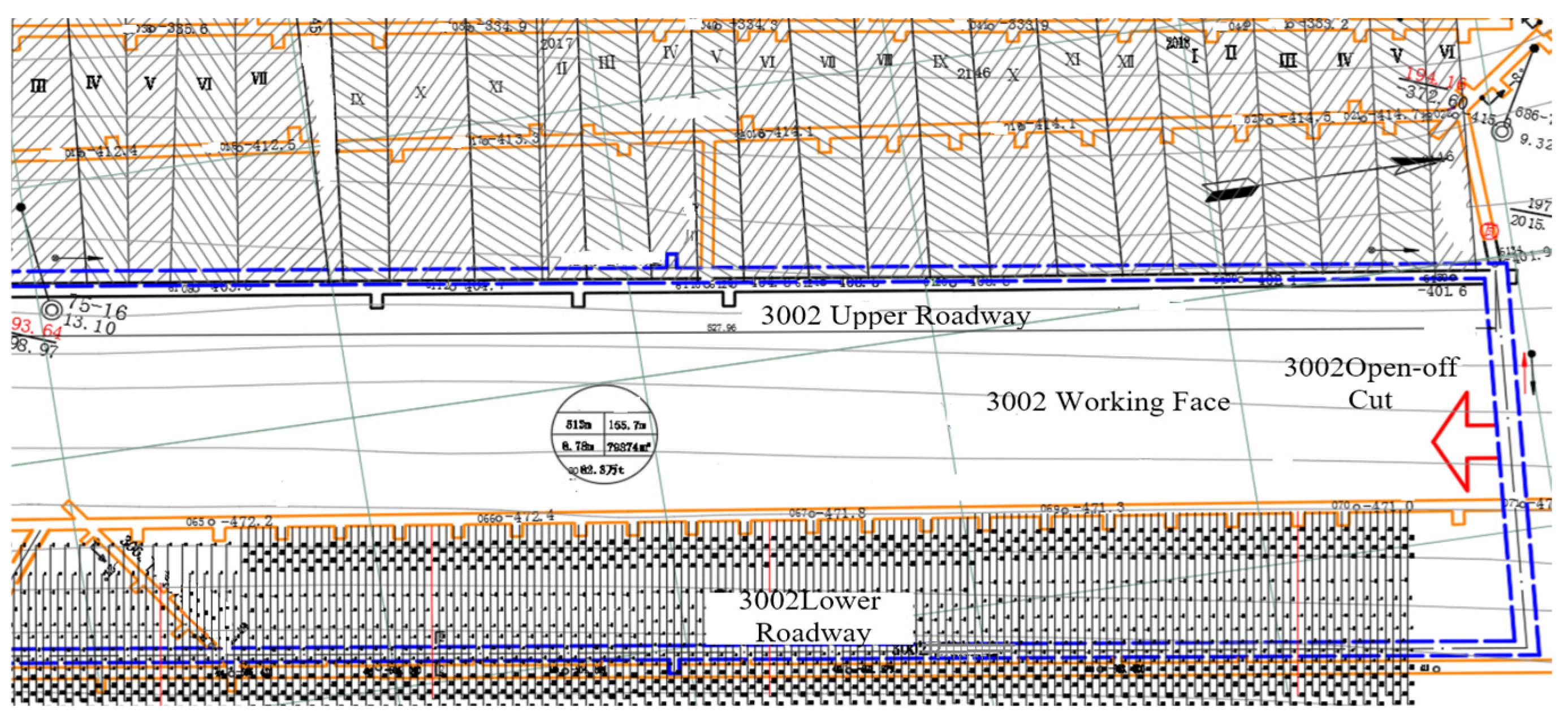Click the red 93.64 value at left
The image size is (1568, 722).
click(x=37, y=327)
